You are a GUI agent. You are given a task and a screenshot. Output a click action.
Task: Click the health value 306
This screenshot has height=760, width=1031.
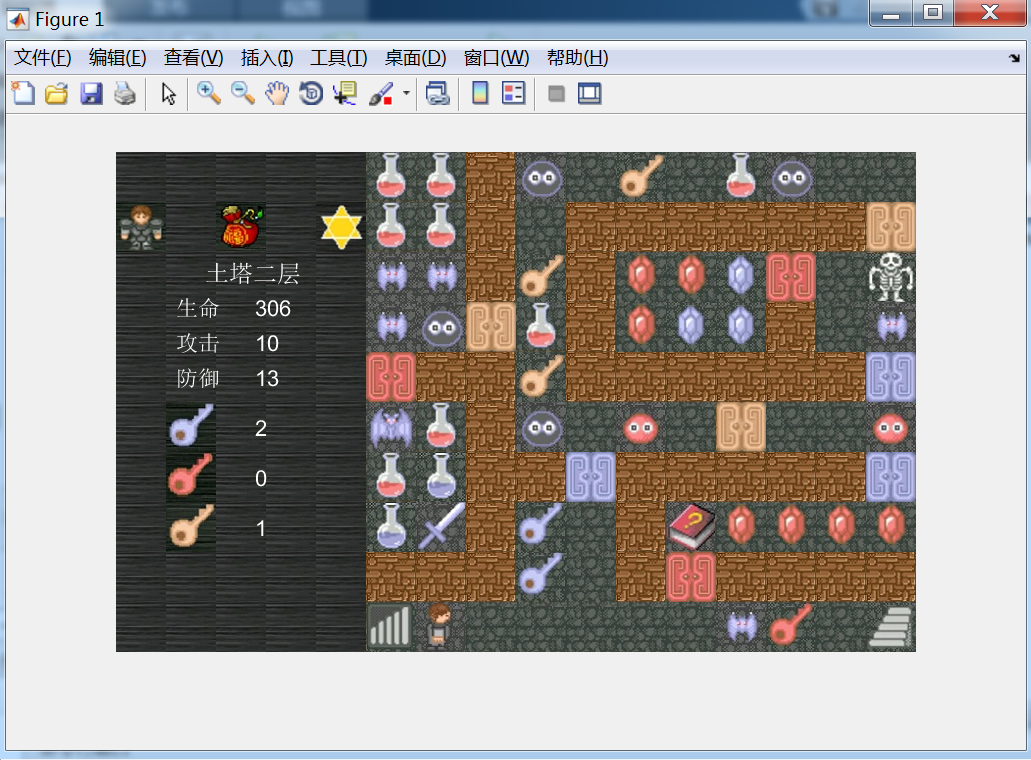273,308
